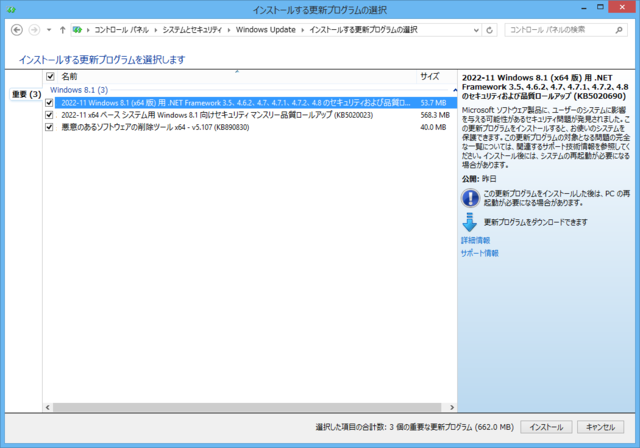Click the horizontal scrollbar left arrow
This screenshot has height=448, width=640.
(48, 407)
